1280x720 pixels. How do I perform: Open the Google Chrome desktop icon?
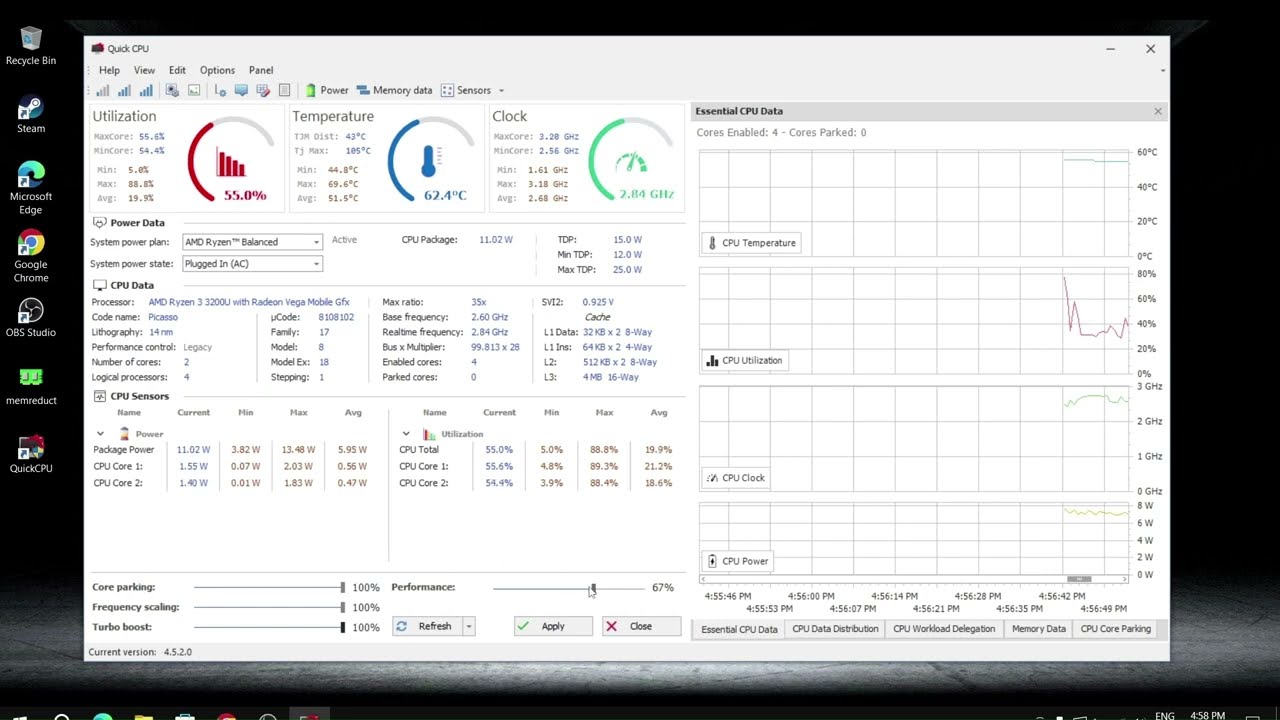[31, 257]
